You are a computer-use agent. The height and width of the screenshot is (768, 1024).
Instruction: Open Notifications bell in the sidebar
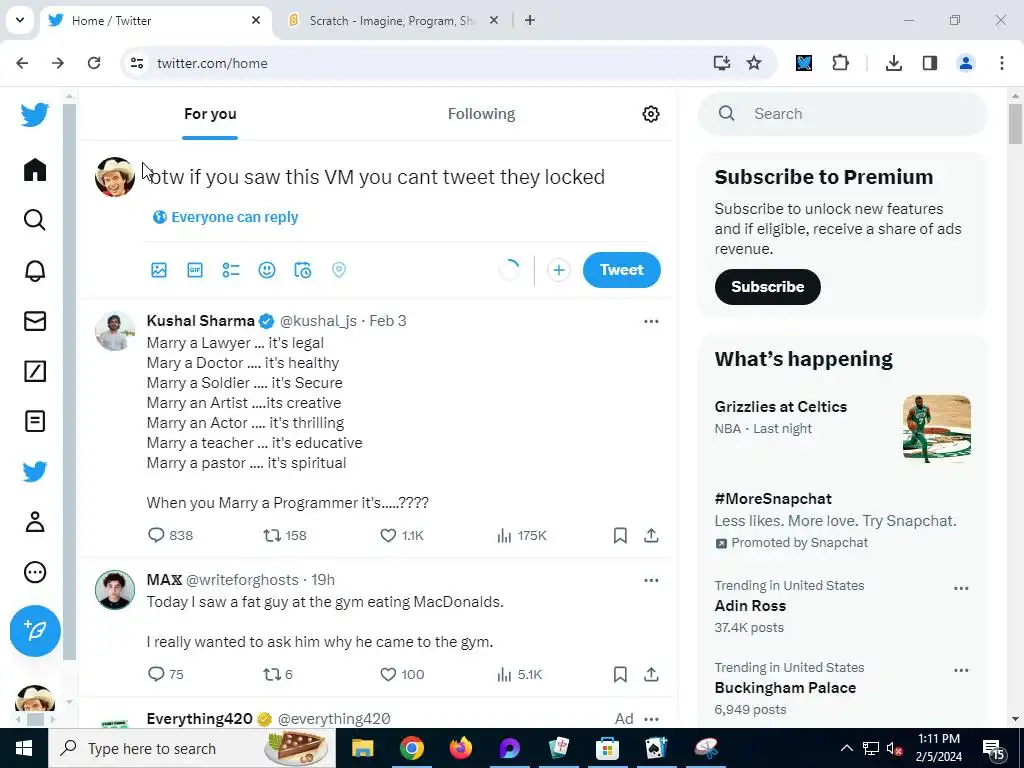click(x=35, y=270)
